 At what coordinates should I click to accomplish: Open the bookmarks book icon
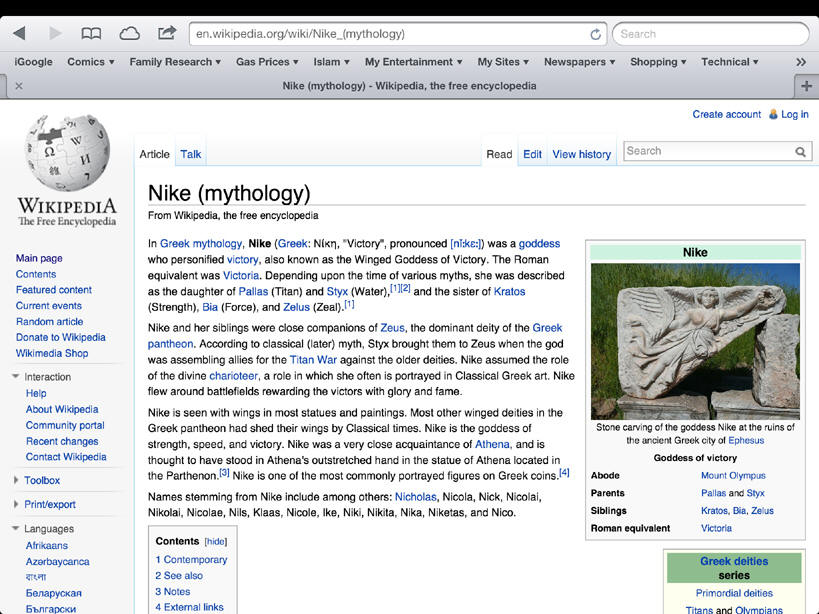(91, 34)
